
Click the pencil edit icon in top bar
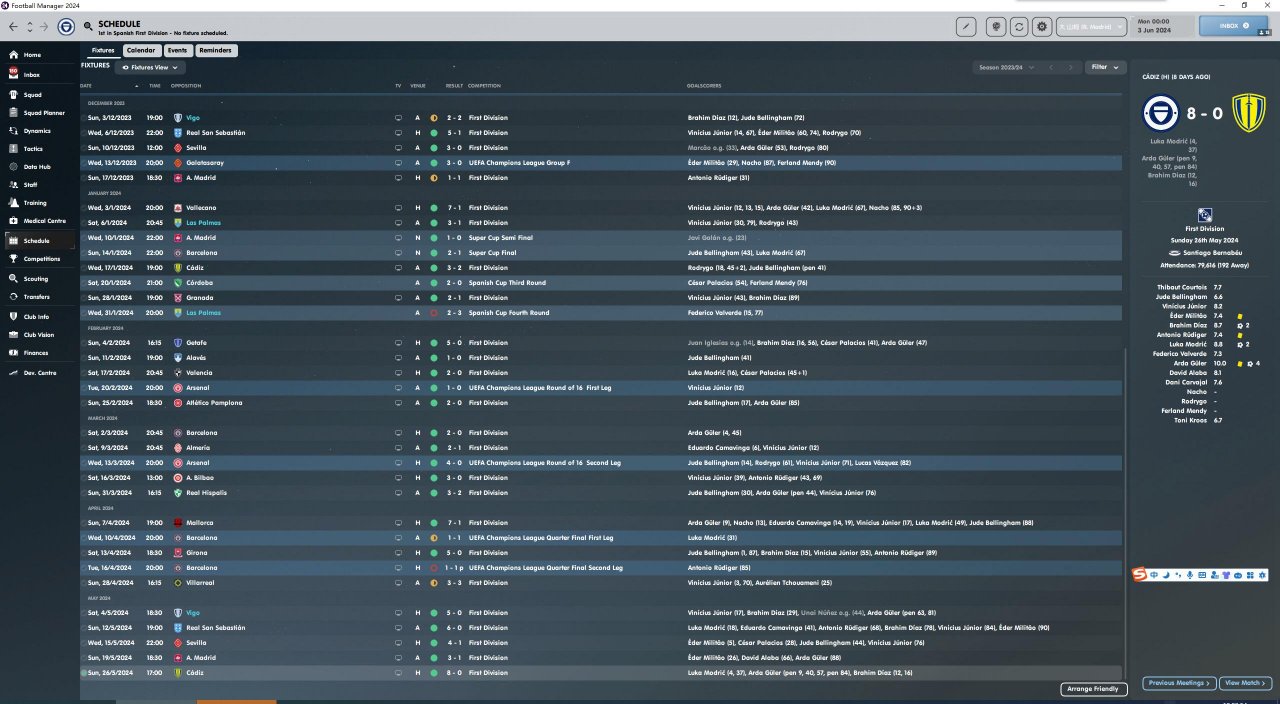click(967, 27)
